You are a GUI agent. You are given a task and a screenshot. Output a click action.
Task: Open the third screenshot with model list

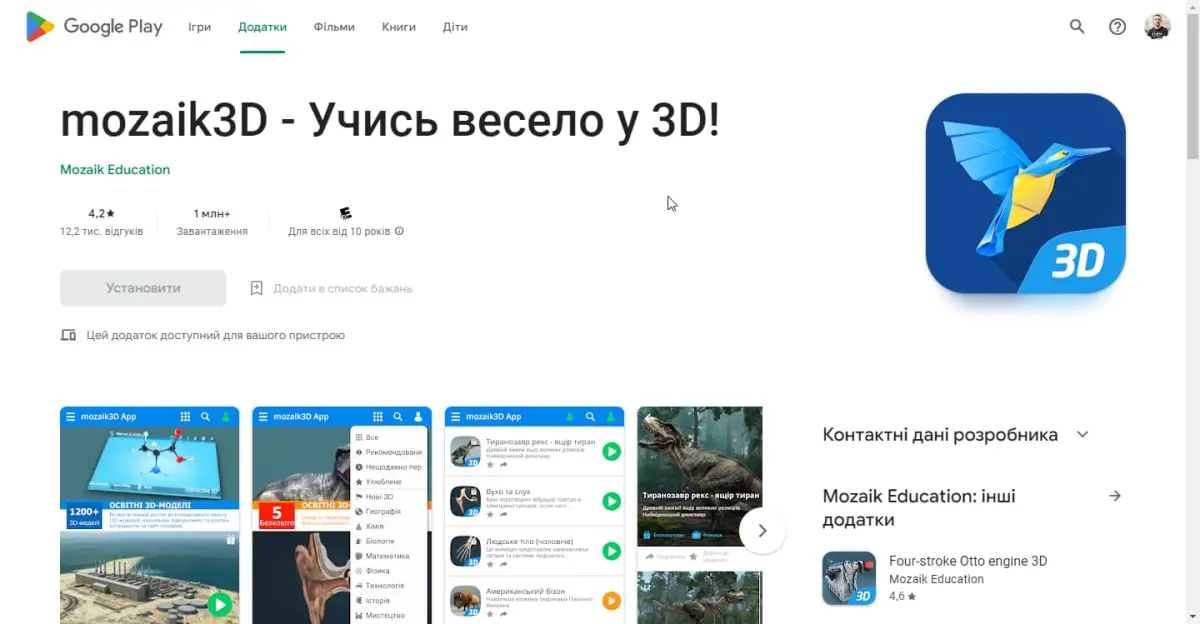point(534,515)
